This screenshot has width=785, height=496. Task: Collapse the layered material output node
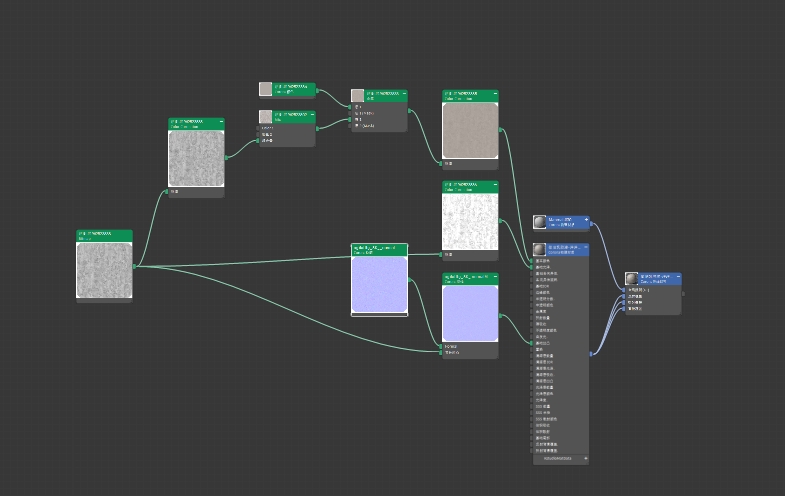(x=678, y=277)
